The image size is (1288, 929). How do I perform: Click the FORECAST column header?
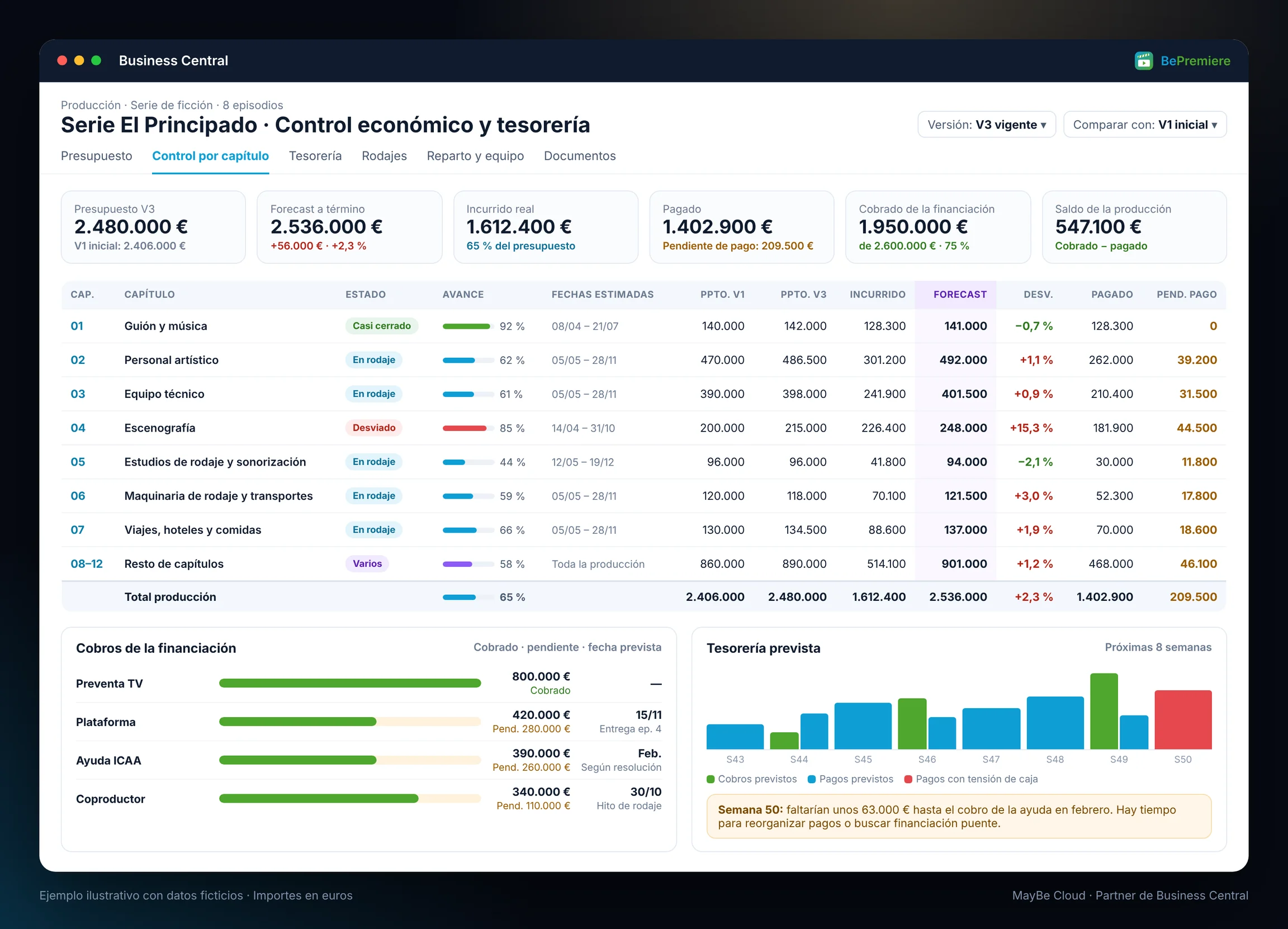(960, 295)
